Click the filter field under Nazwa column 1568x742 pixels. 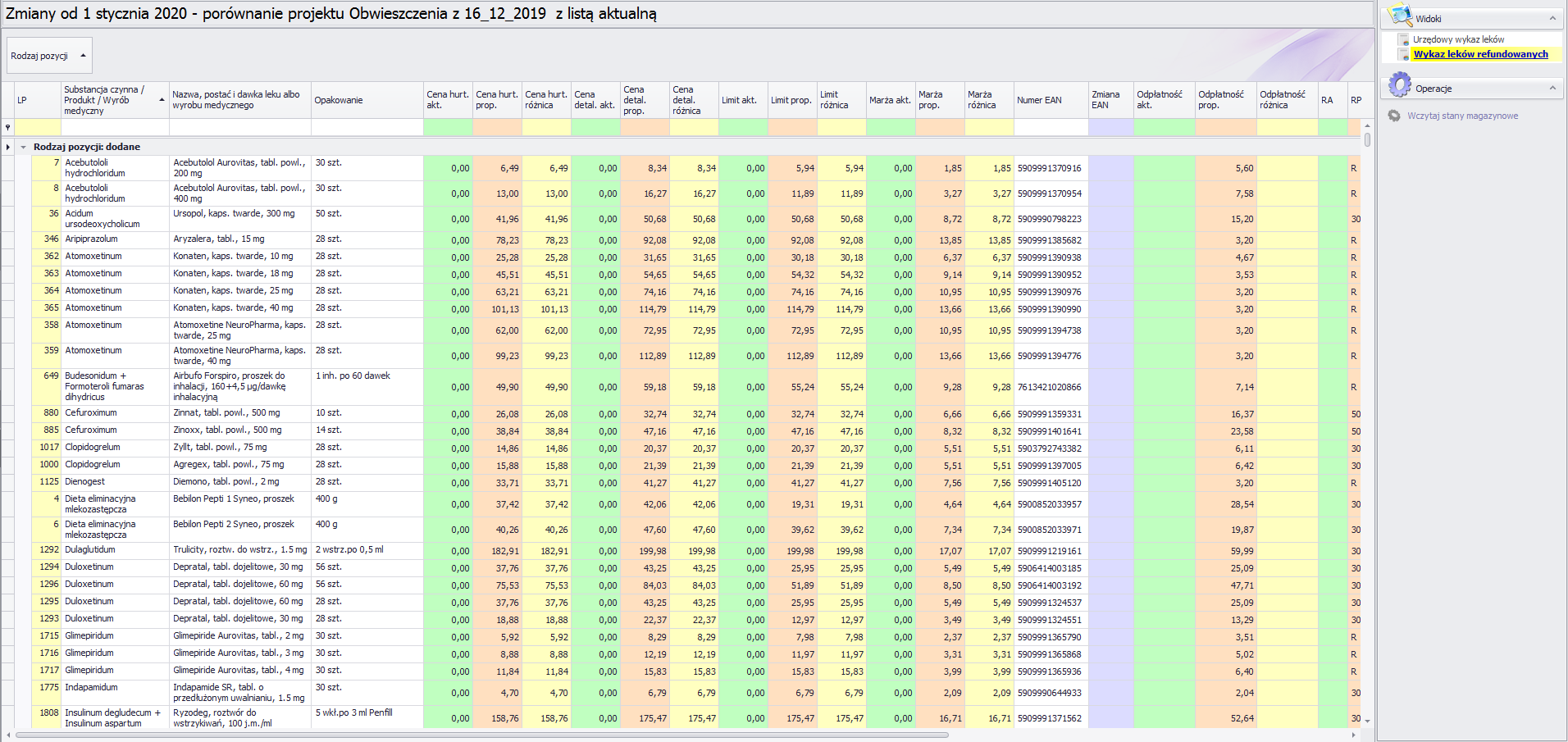click(239, 127)
